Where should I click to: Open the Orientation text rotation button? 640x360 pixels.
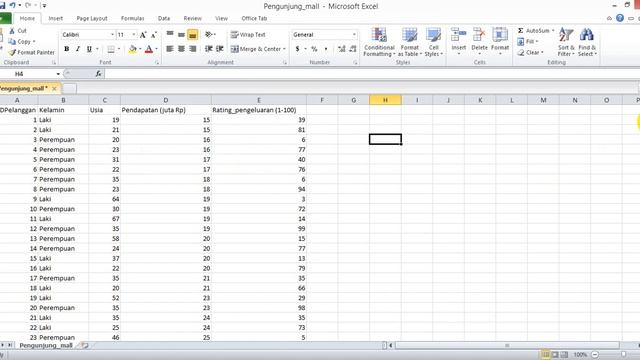(210, 34)
